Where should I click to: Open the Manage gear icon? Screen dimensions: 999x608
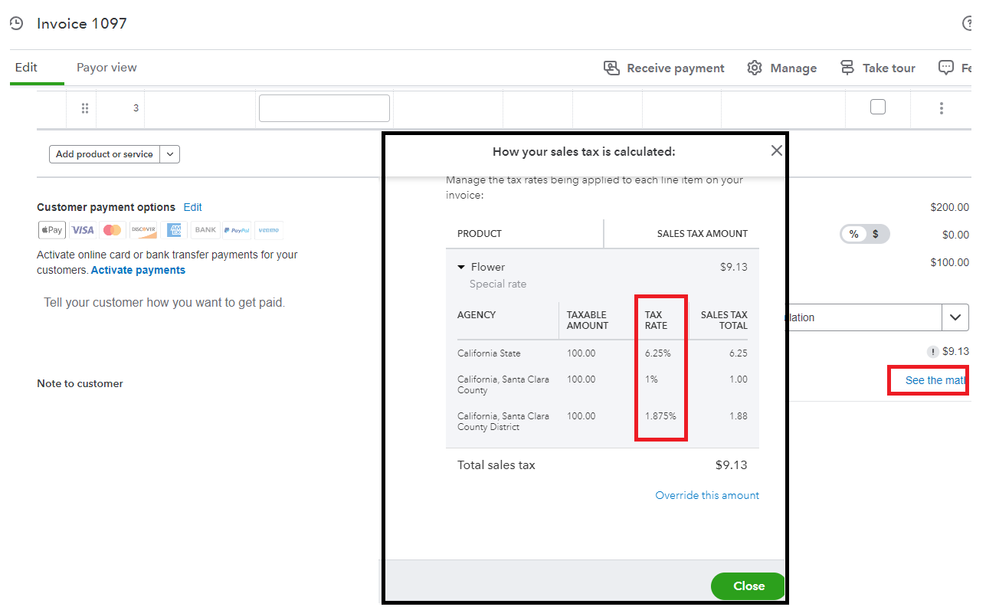(755, 68)
